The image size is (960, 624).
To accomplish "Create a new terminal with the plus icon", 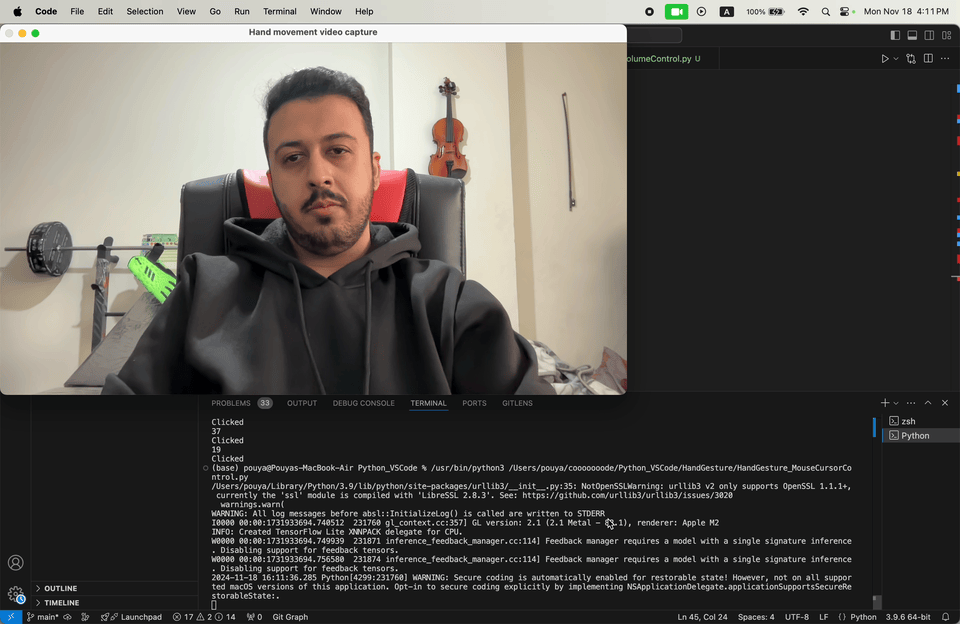I will [885, 403].
